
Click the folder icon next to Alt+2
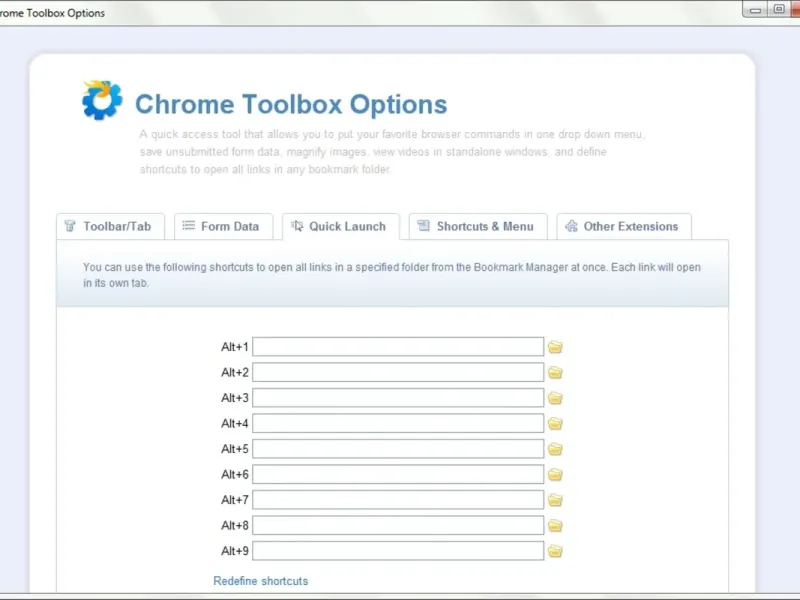[555, 372]
